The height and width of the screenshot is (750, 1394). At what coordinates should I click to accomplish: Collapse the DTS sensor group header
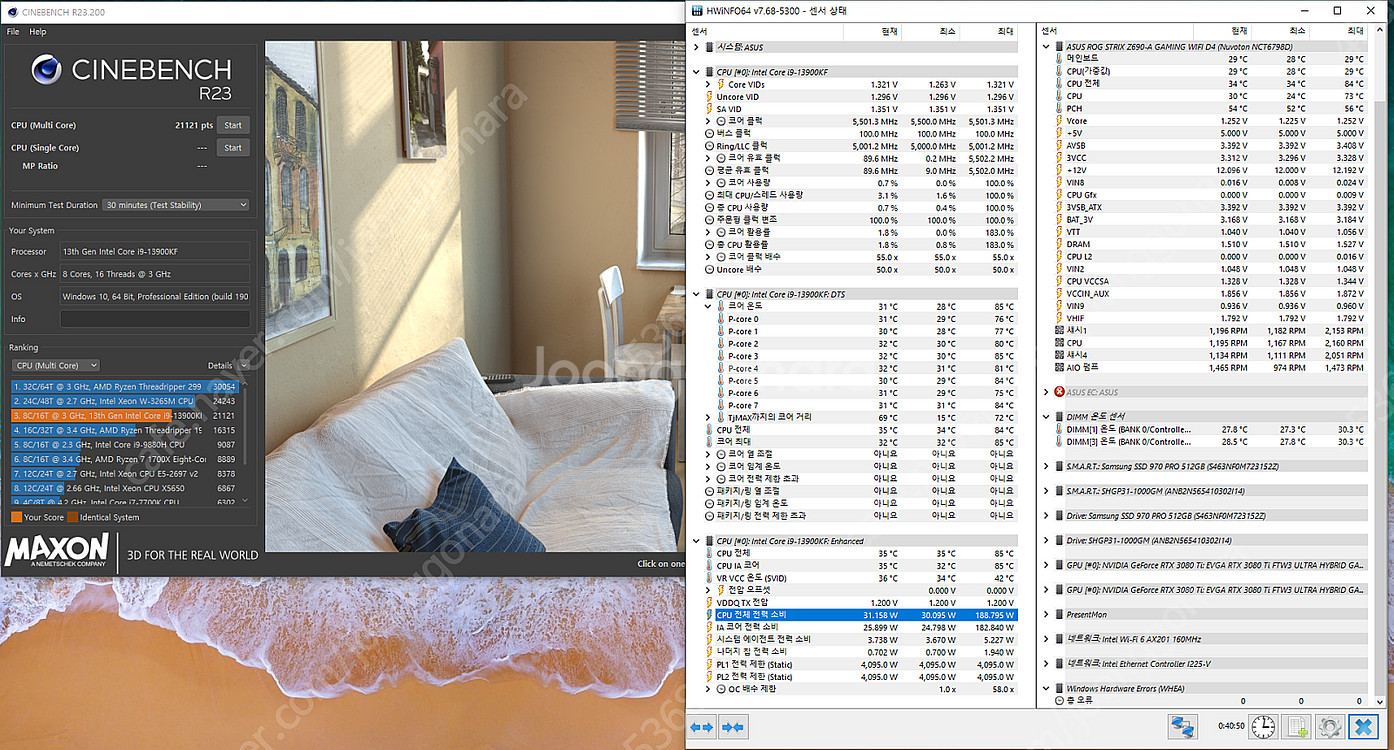click(696, 294)
